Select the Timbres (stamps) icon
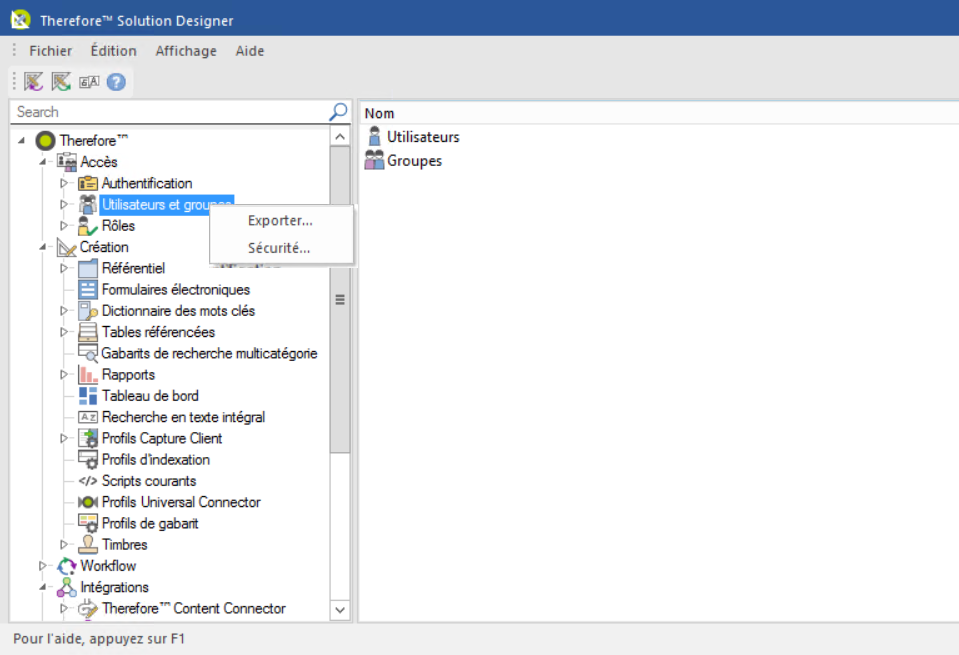Image resolution: width=959 pixels, height=655 pixels. tap(88, 545)
